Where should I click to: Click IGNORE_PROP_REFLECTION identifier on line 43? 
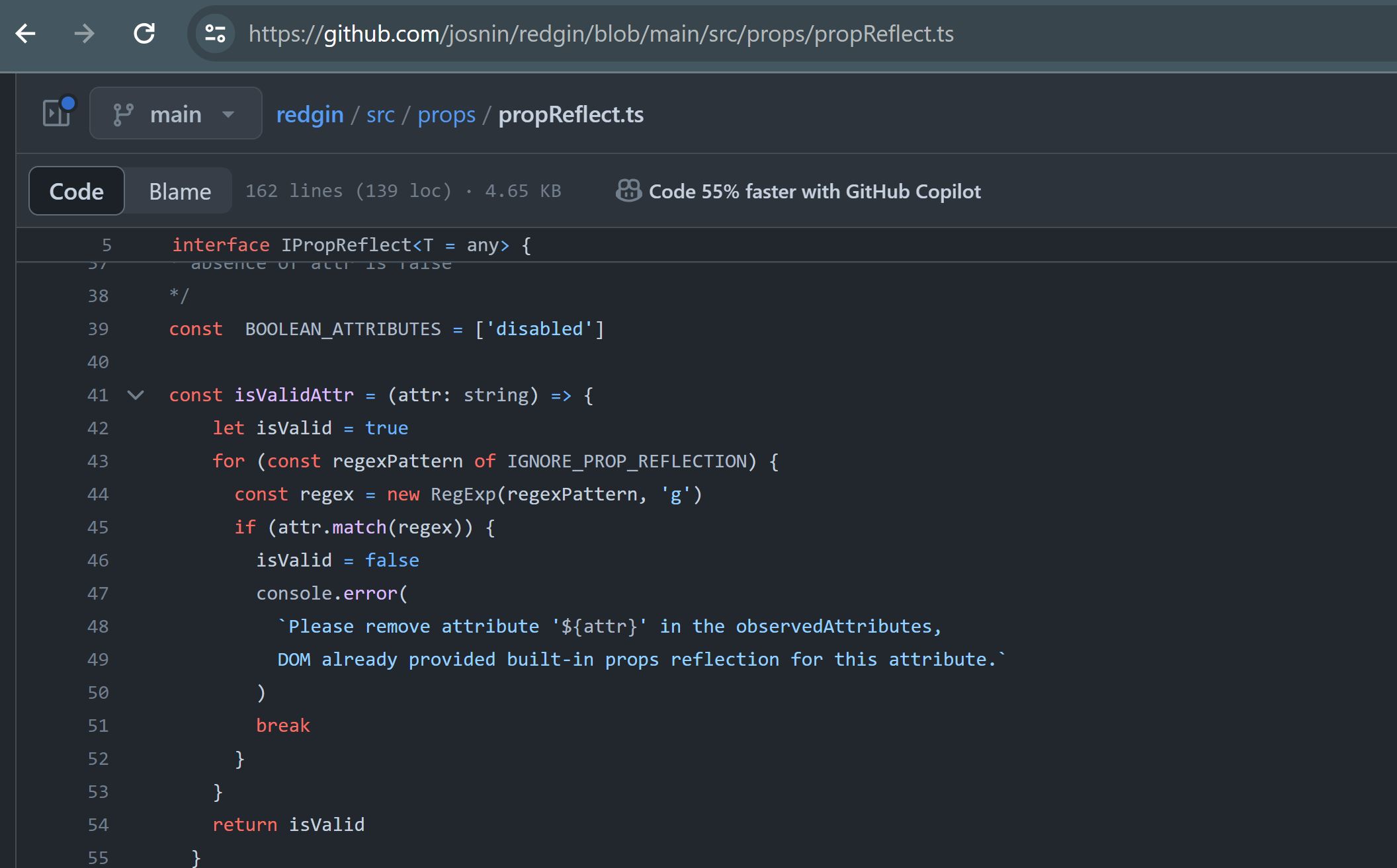[626, 461]
